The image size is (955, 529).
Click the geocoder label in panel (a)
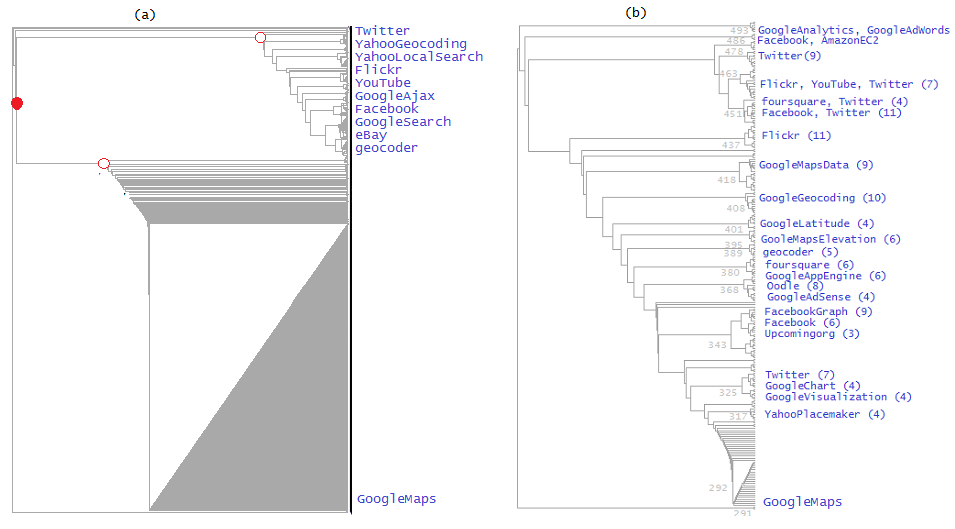[386, 148]
